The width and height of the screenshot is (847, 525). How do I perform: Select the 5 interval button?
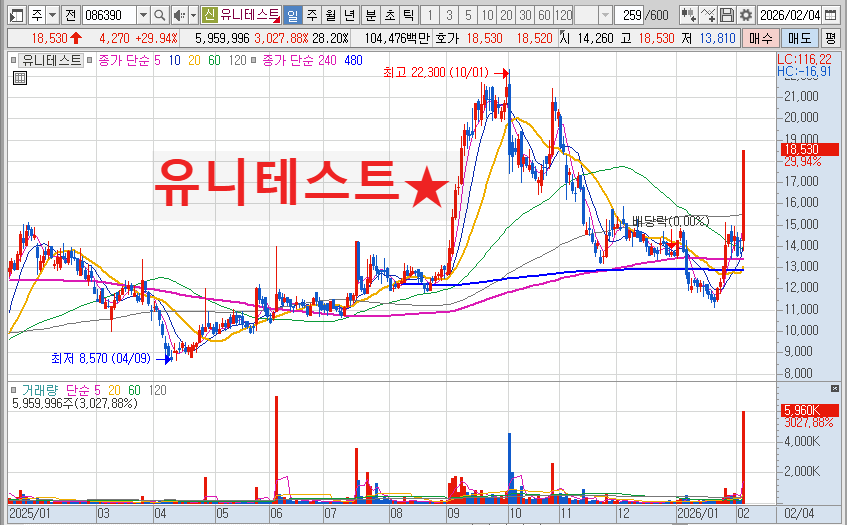468,15
